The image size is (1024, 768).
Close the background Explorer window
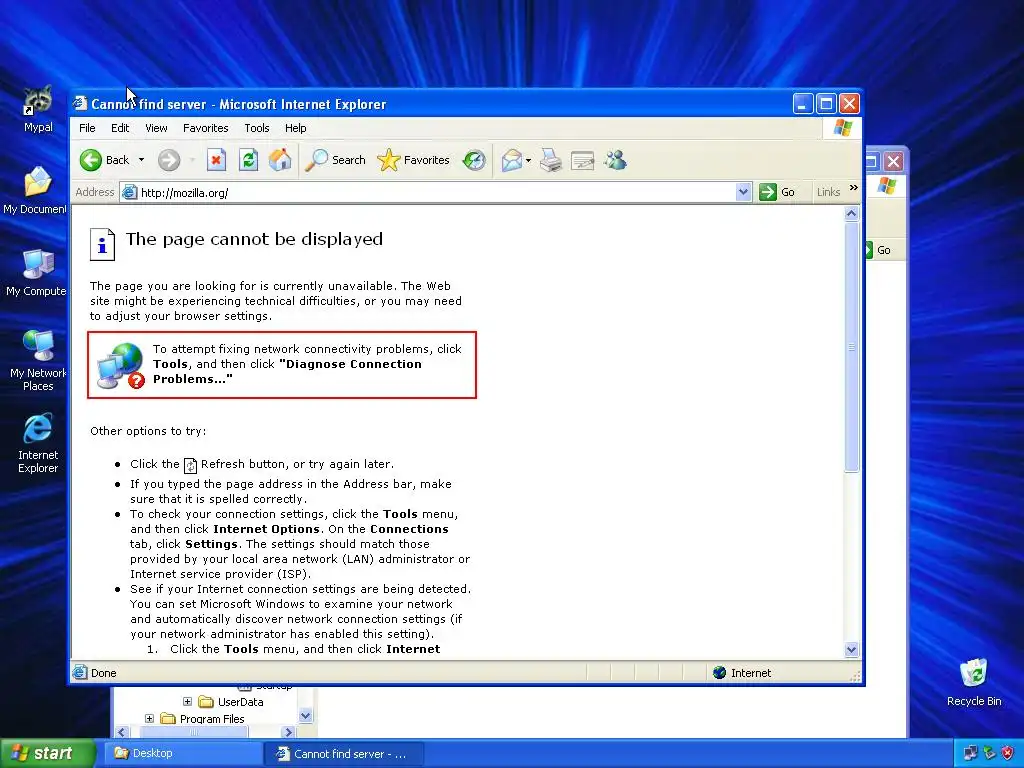893,161
